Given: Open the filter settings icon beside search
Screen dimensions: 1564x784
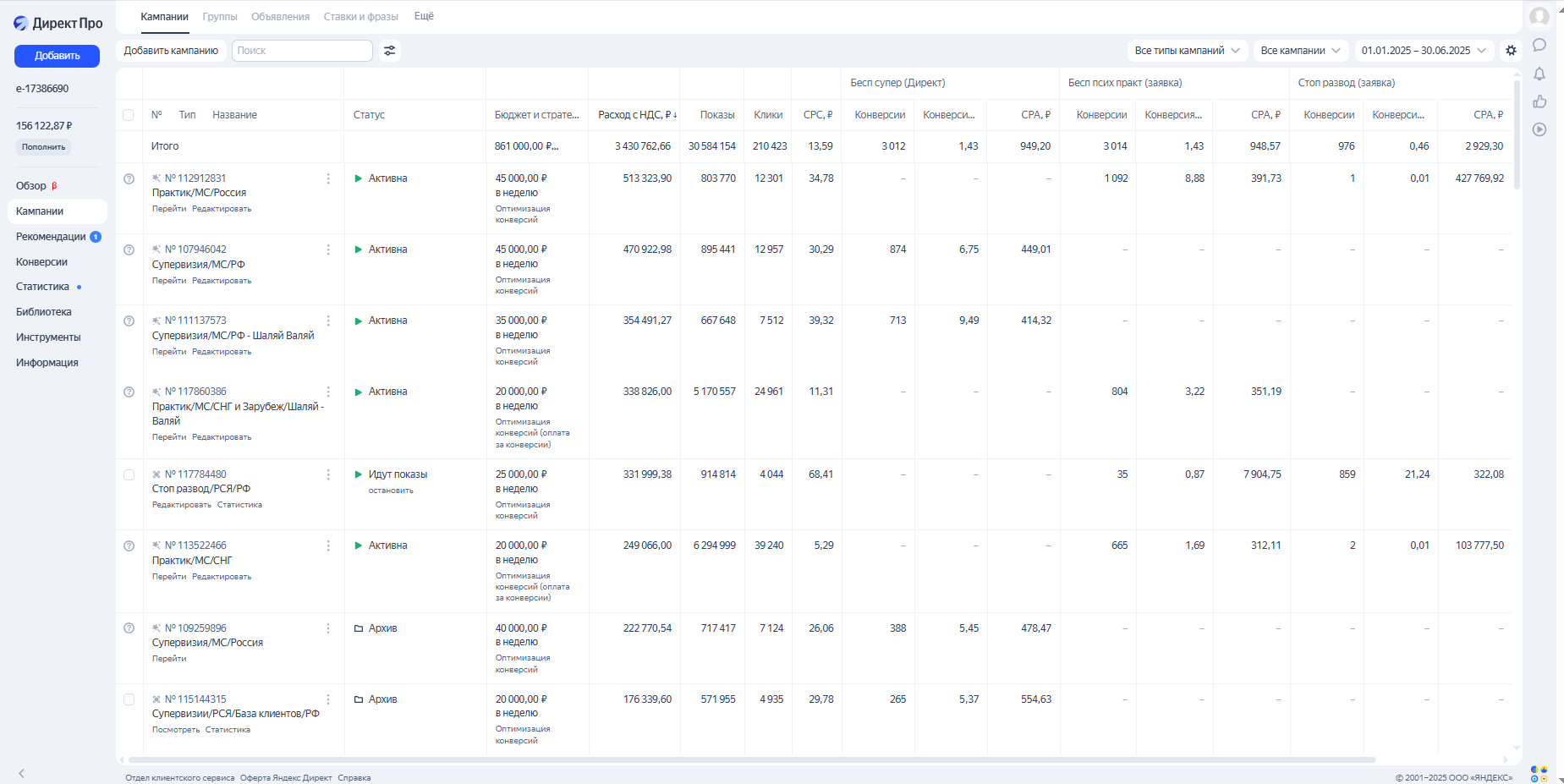Looking at the screenshot, I should coord(389,51).
